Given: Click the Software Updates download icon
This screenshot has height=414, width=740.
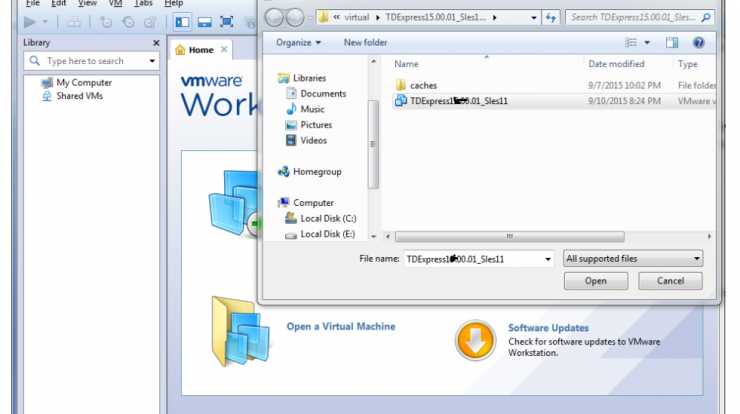Looking at the screenshot, I should pyautogui.click(x=475, y=340).
